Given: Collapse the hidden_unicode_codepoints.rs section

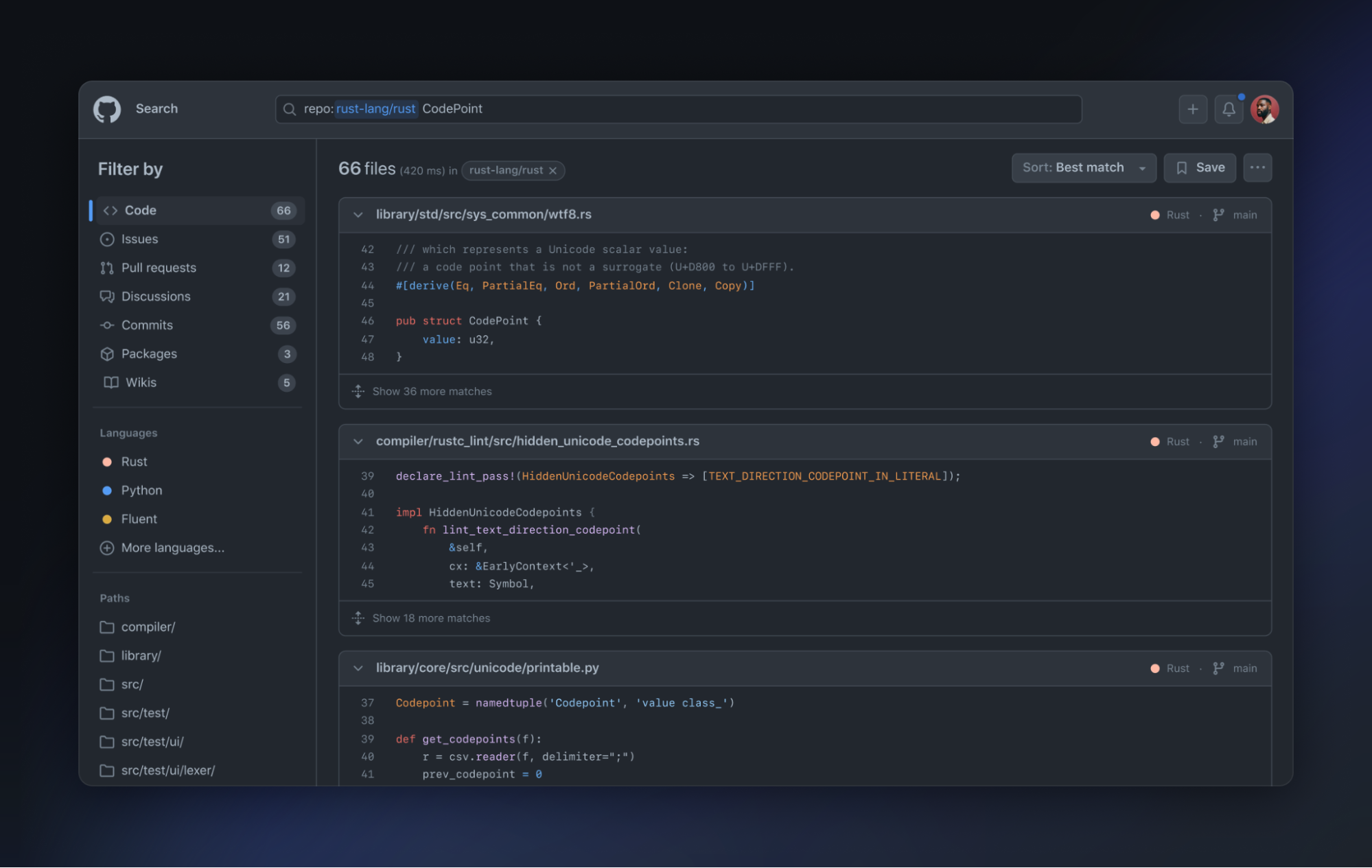Looking at the screenshot, I should 357,441.
